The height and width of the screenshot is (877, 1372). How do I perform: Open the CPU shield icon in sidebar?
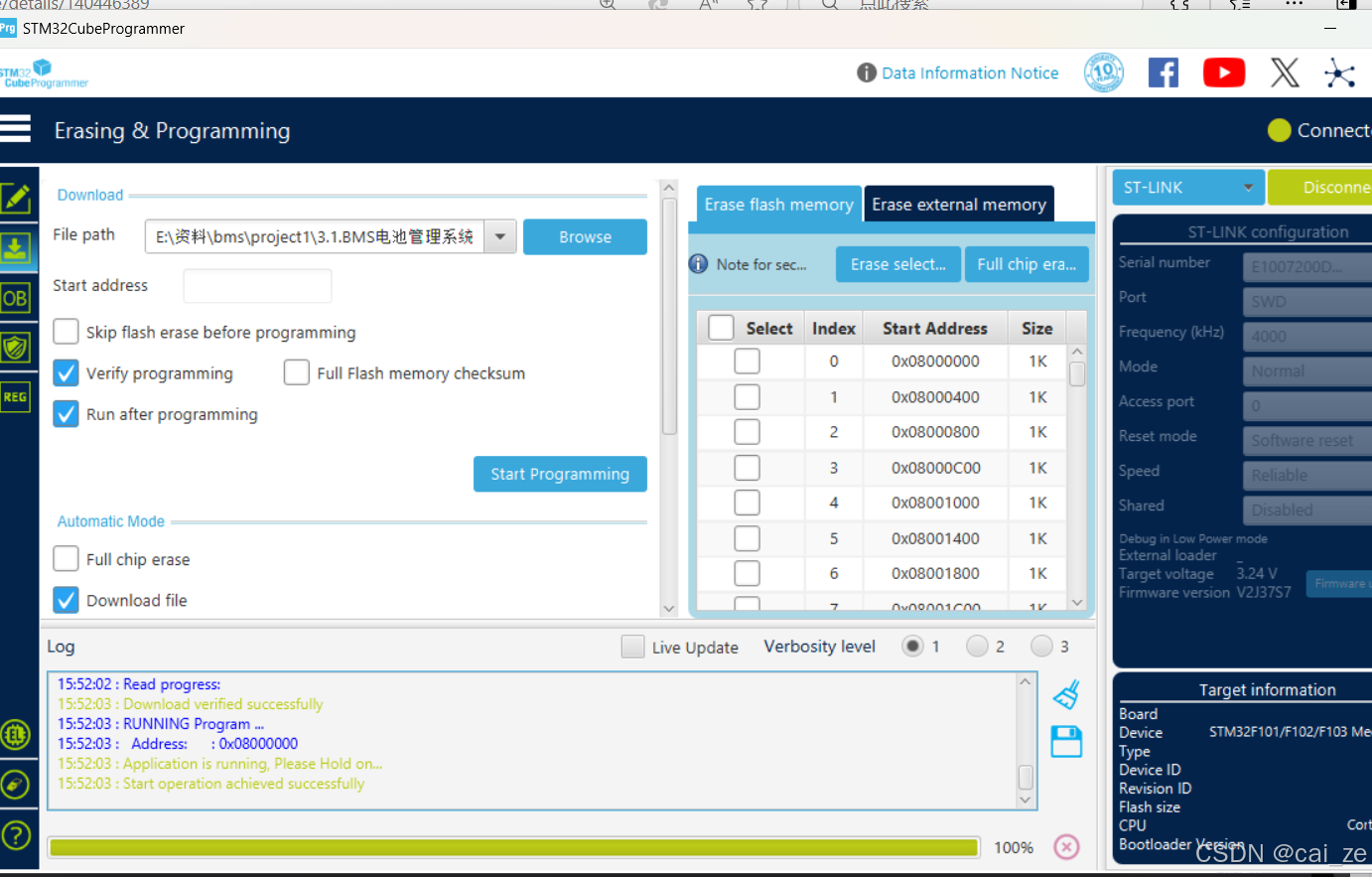point(15,348)
